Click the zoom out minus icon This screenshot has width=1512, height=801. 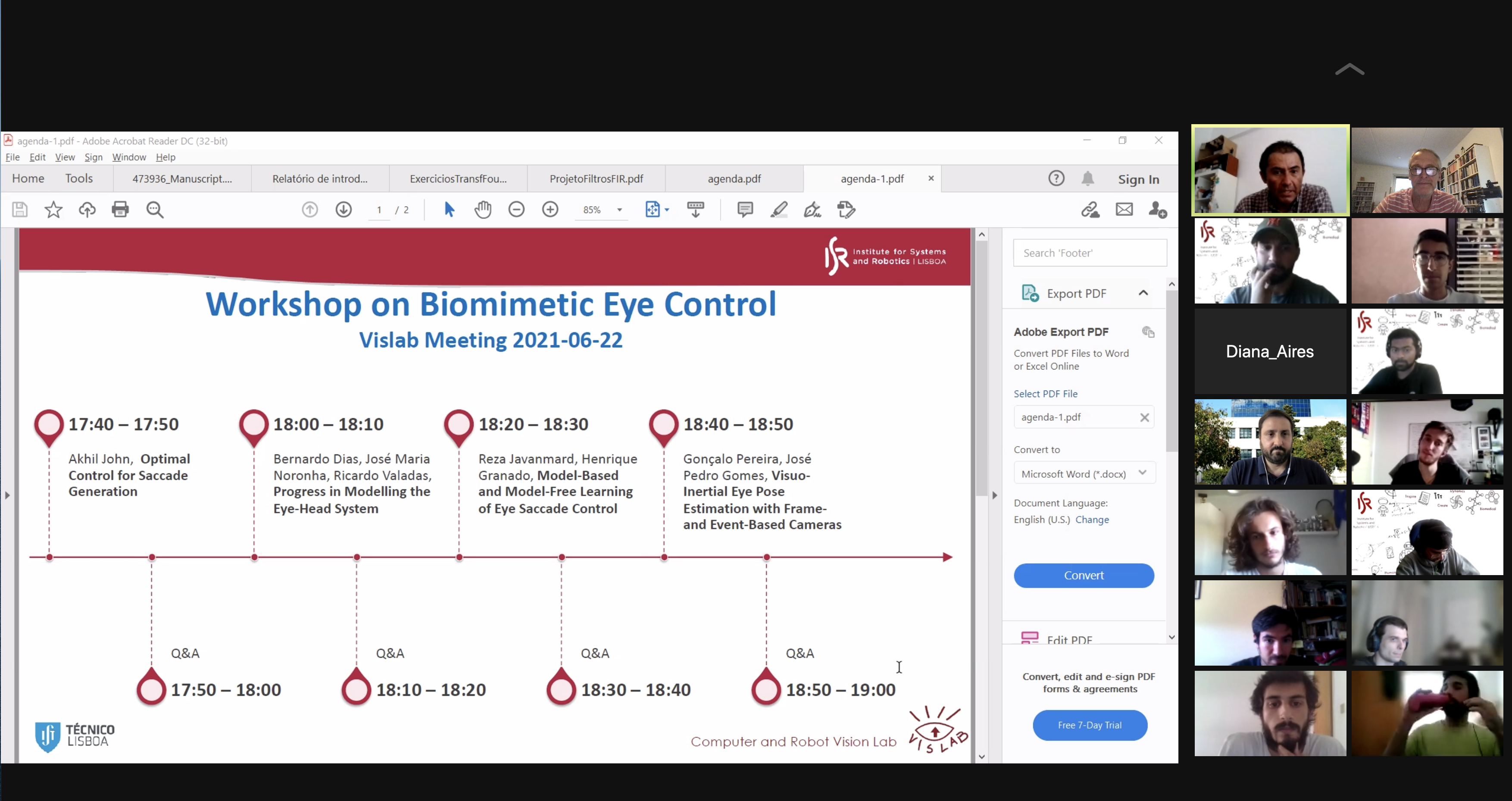pyautogui.click(x=516, y=210)
